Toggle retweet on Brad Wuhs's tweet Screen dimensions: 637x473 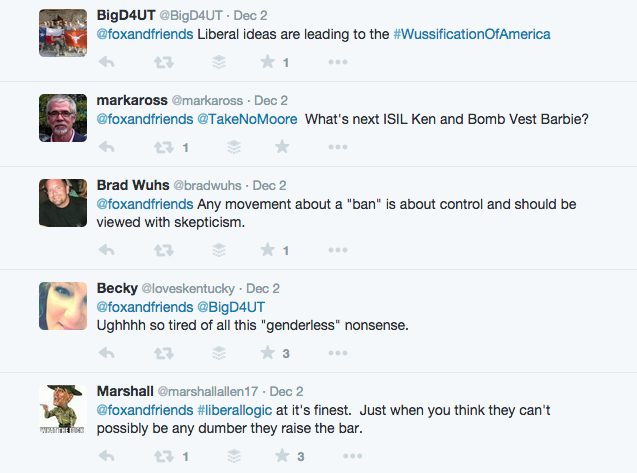click(162, 250)
